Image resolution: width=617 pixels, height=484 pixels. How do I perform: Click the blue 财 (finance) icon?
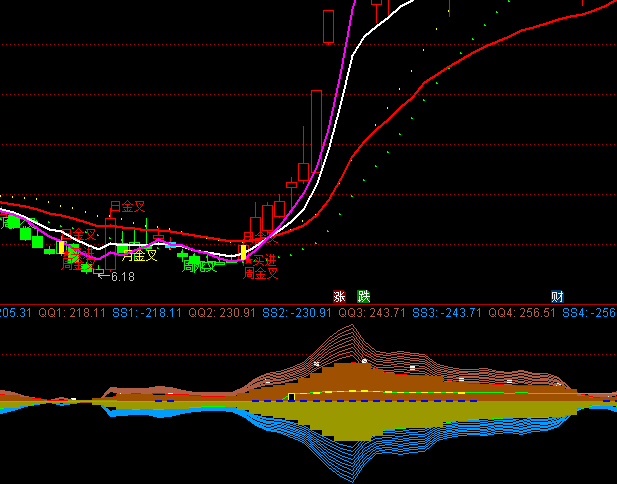[557, 296]
